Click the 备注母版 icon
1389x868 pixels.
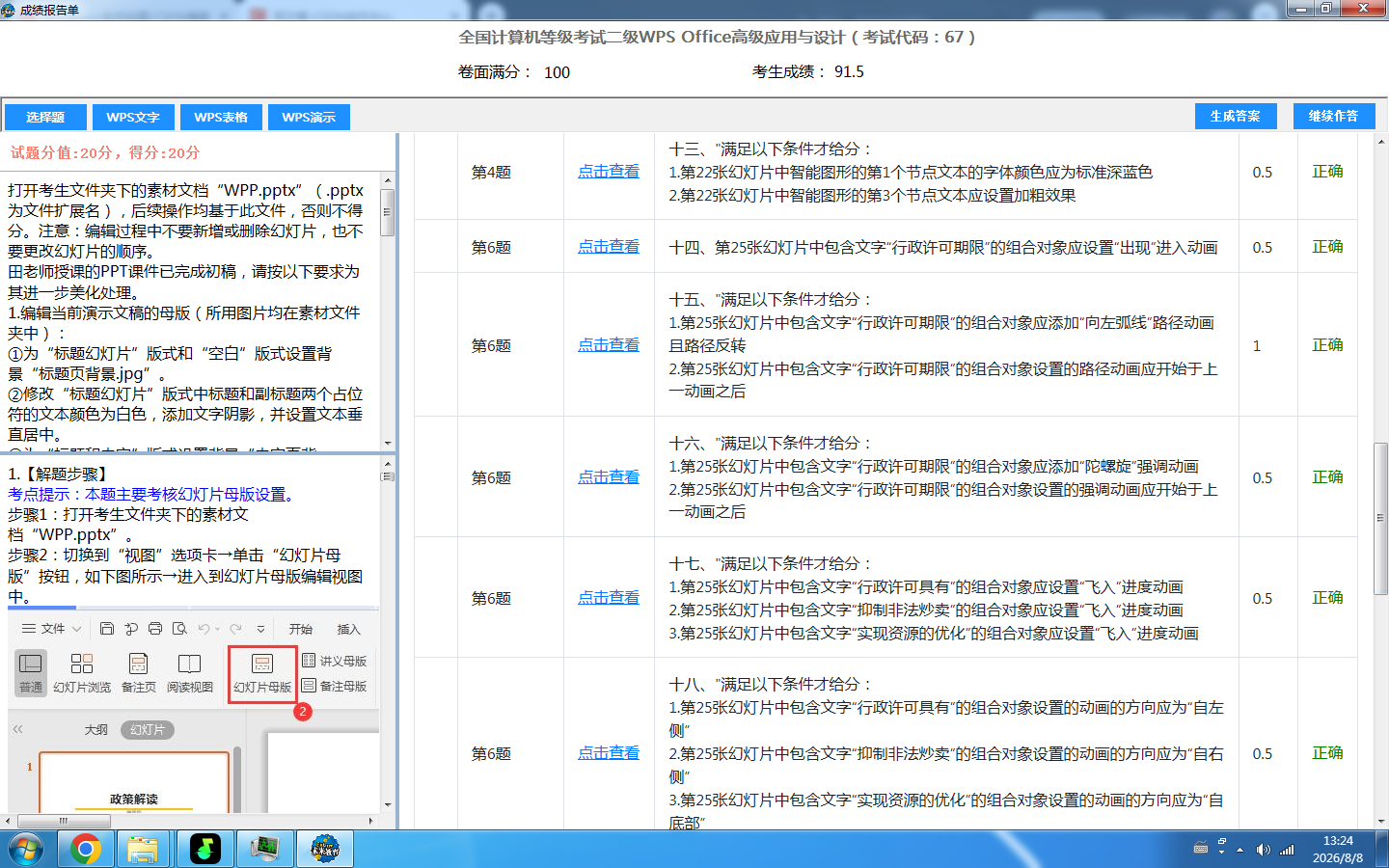coord(335,686)
